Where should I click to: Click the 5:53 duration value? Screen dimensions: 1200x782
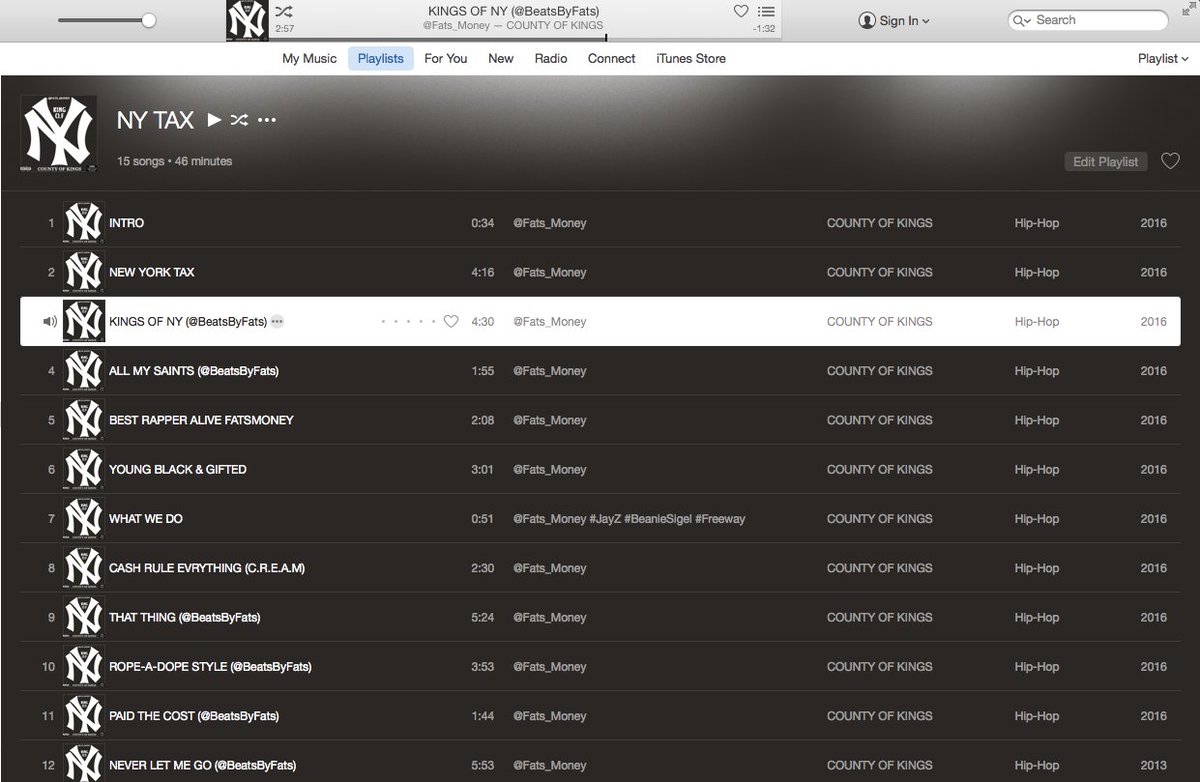482,766
